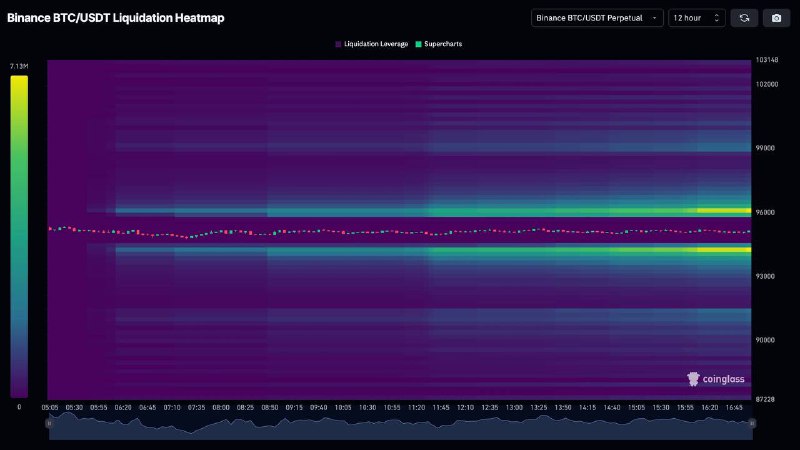Click the 99000 price axis label

click(765, 148)
